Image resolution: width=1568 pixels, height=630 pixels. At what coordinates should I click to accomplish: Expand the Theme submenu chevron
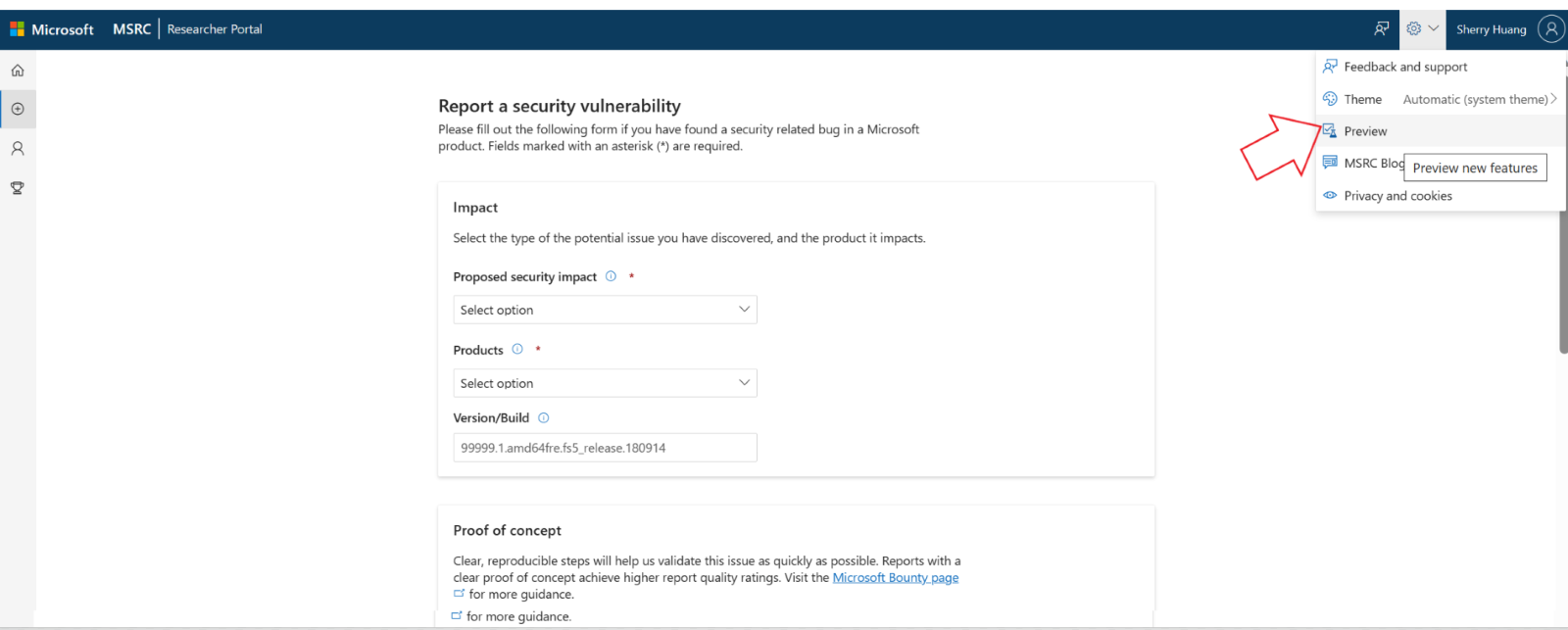coord(1554,99)
